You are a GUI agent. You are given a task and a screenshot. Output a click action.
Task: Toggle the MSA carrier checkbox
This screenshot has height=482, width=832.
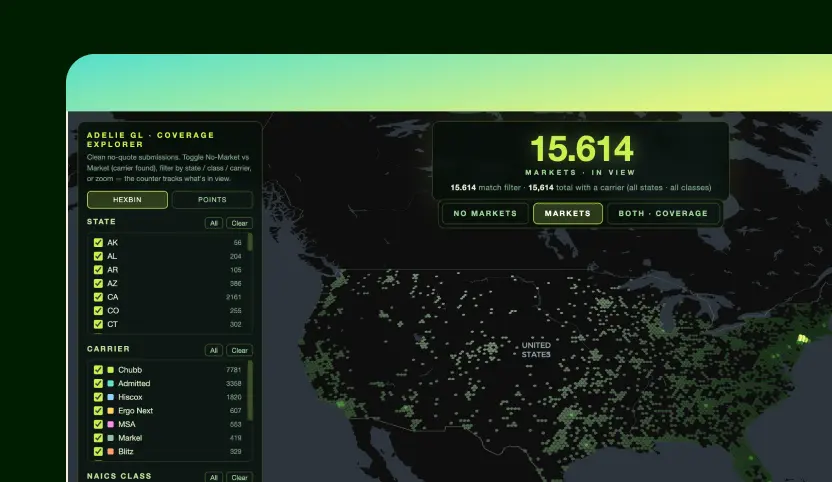pos(98,424)
